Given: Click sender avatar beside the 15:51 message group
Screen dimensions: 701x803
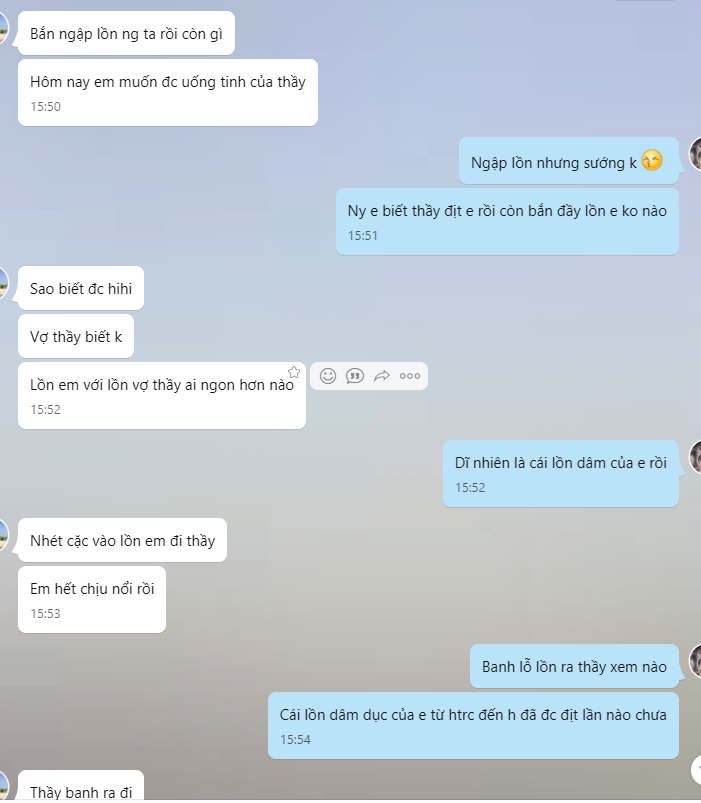Looking at the screenshot, I should pos(695,154).
